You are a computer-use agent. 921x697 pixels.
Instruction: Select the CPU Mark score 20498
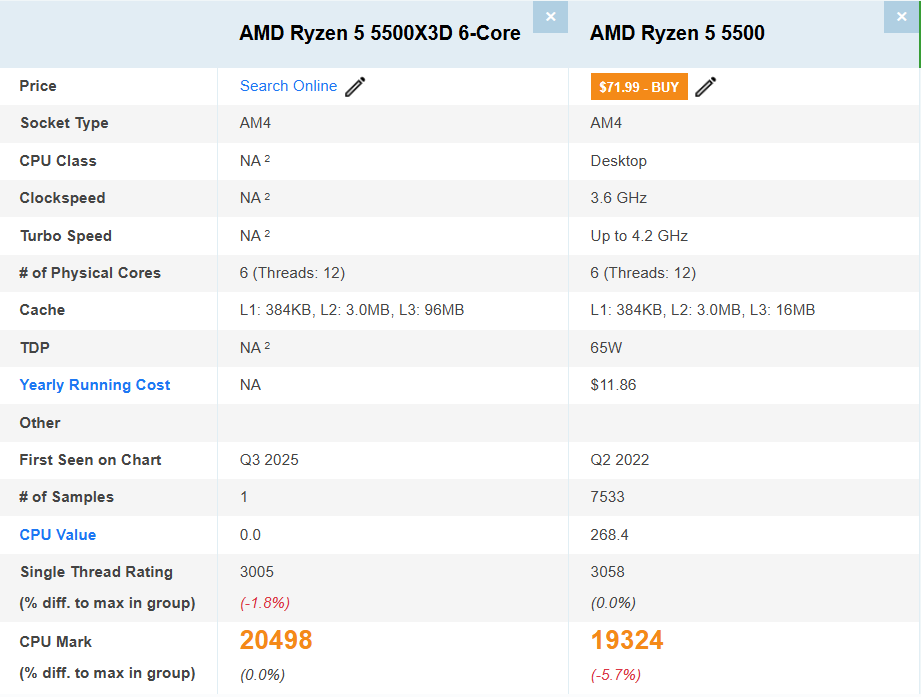[x=275, y=640]
